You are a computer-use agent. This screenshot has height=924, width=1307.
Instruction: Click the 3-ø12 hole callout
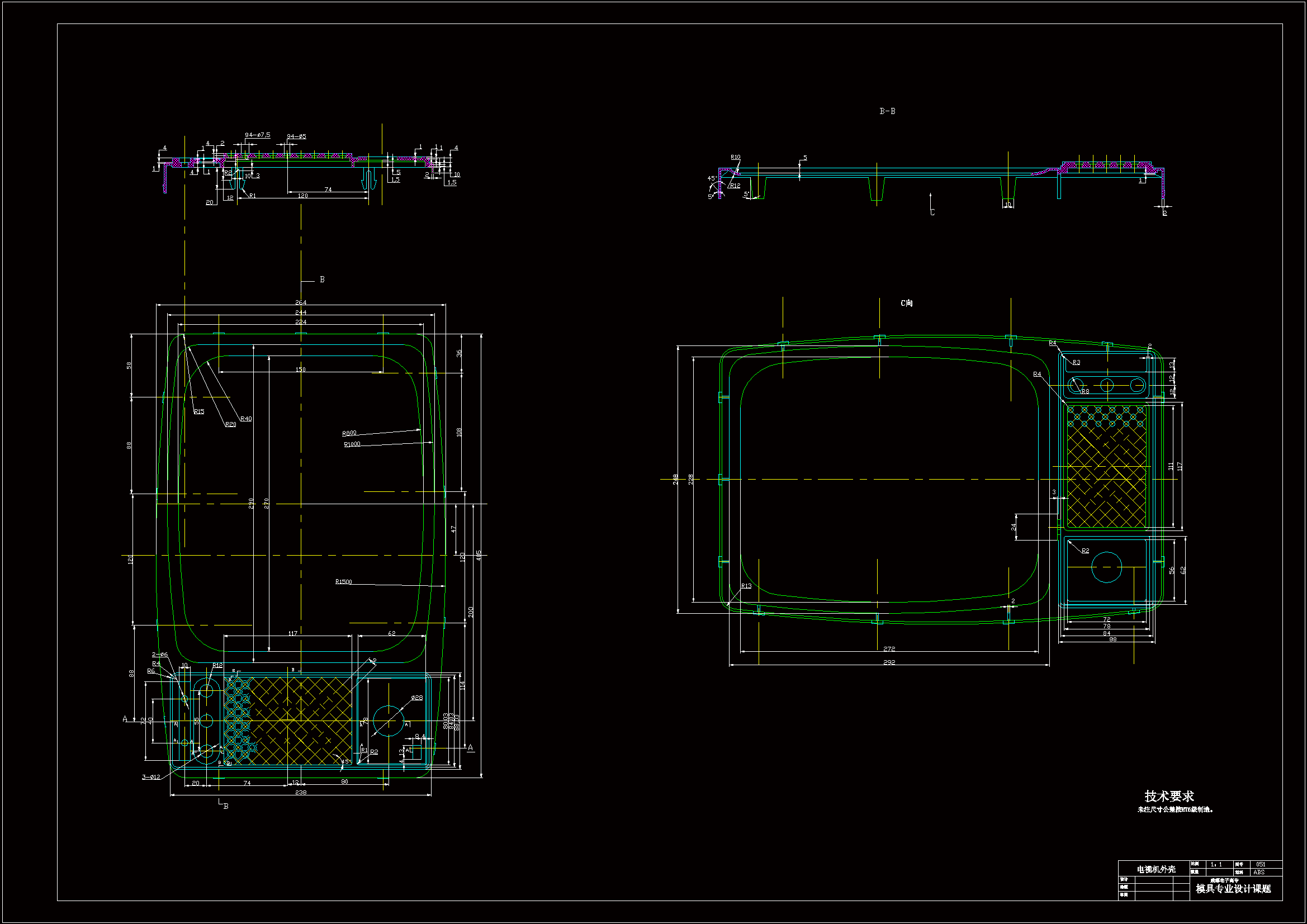click(x=151, y=776)
